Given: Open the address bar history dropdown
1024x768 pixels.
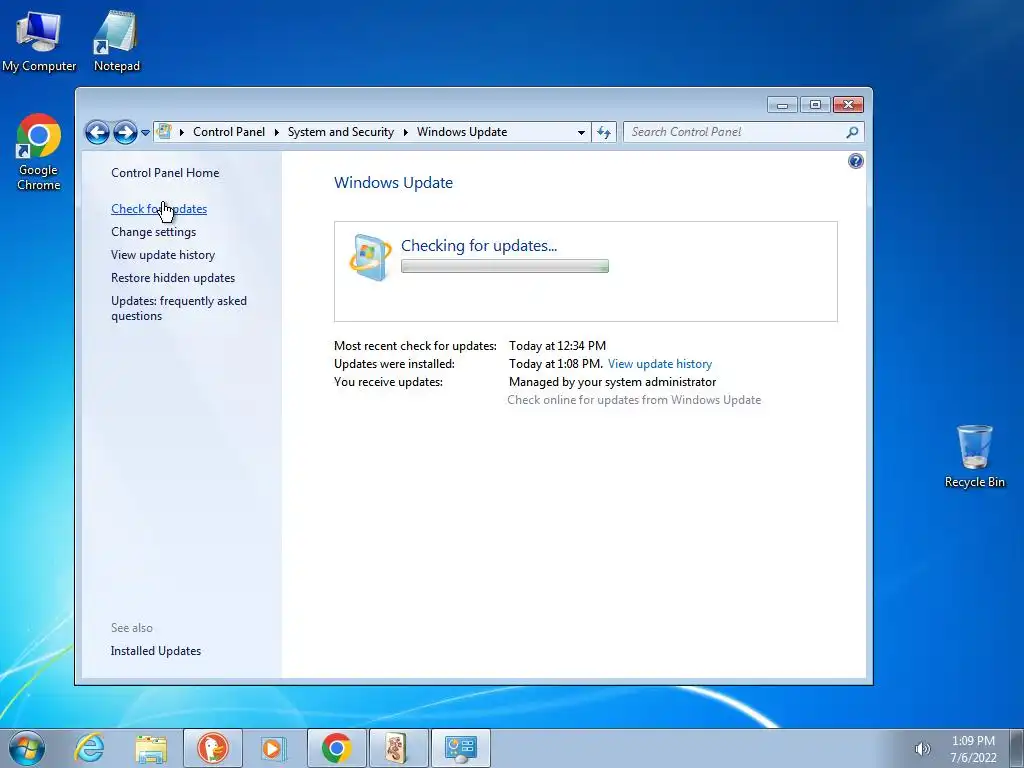Looking at the screenshot, I should (x=581, y=133).
